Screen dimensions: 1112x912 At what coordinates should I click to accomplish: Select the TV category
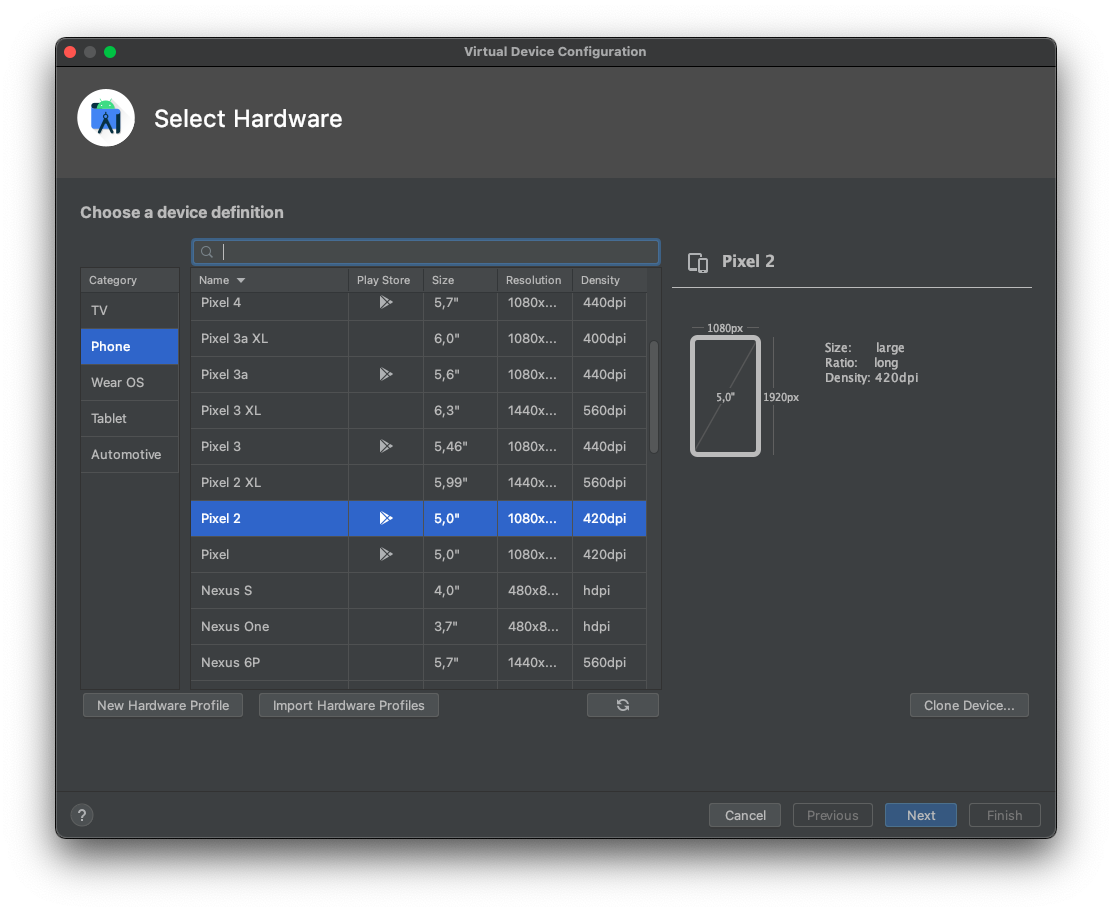(x=130, y=311)
